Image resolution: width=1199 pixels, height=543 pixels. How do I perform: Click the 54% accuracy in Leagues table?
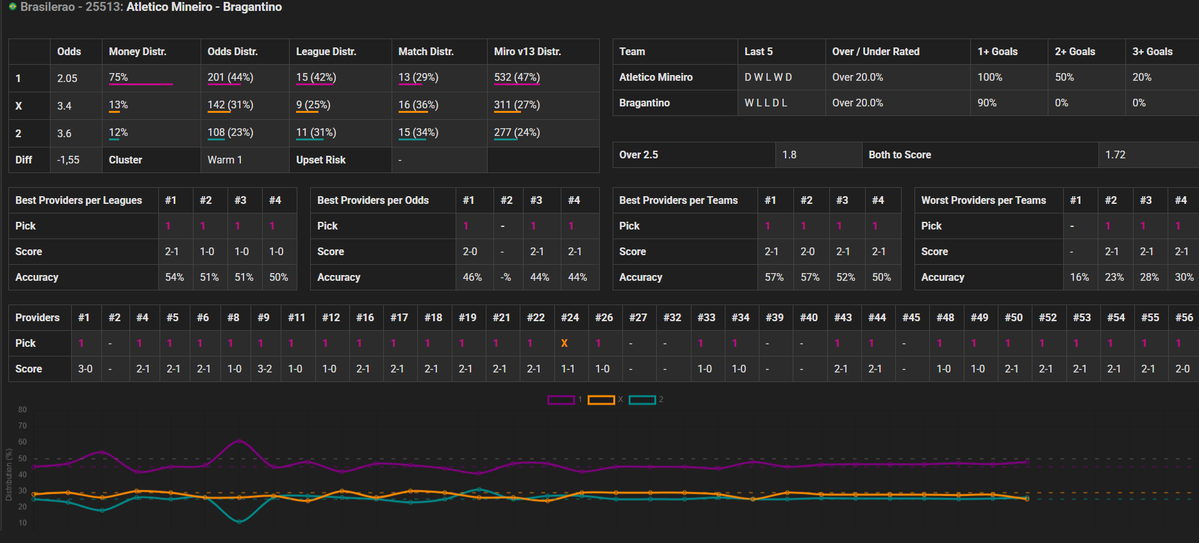click(x=175, y=278)
